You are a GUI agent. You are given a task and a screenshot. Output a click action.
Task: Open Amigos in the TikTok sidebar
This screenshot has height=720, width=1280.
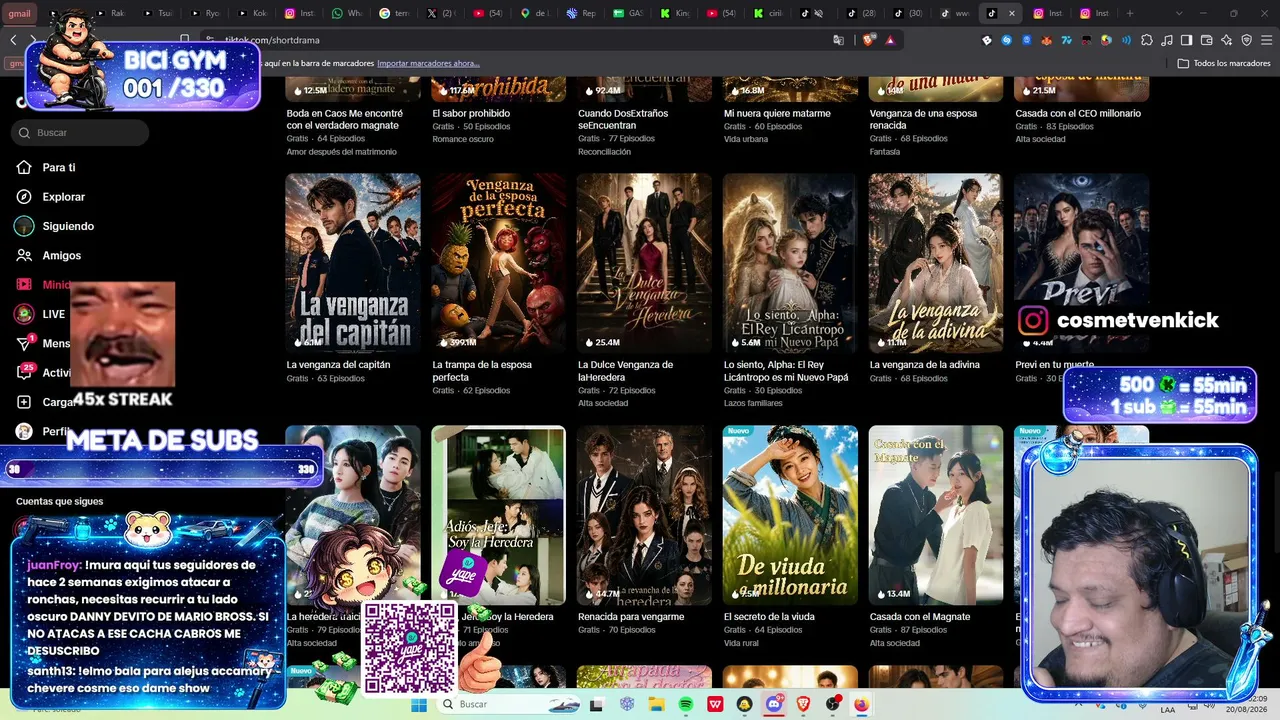61,256
